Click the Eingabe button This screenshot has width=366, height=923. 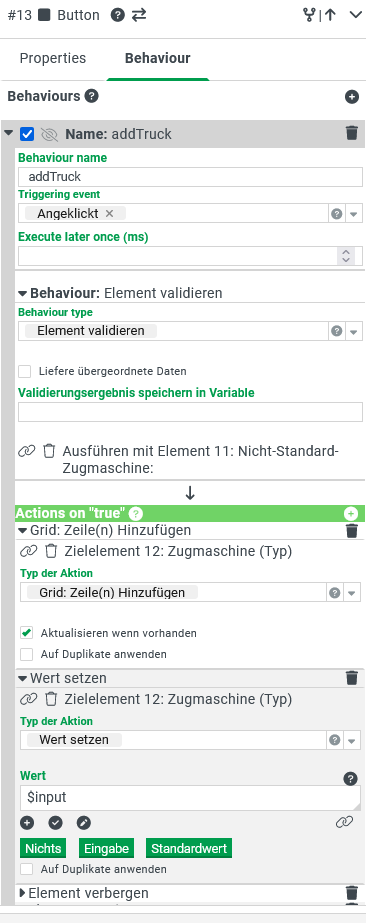(x=107, y=848)
